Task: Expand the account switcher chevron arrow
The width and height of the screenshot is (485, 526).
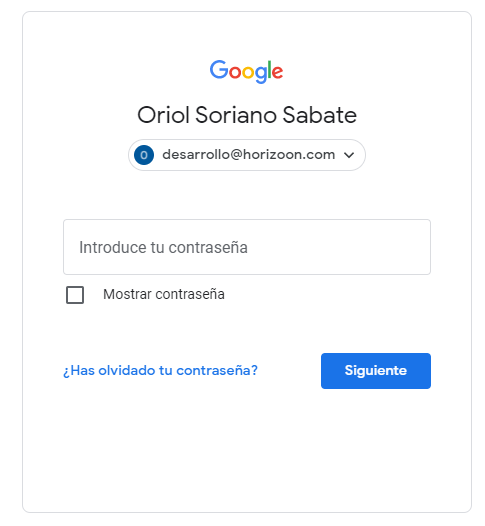Action: (349, 155)
